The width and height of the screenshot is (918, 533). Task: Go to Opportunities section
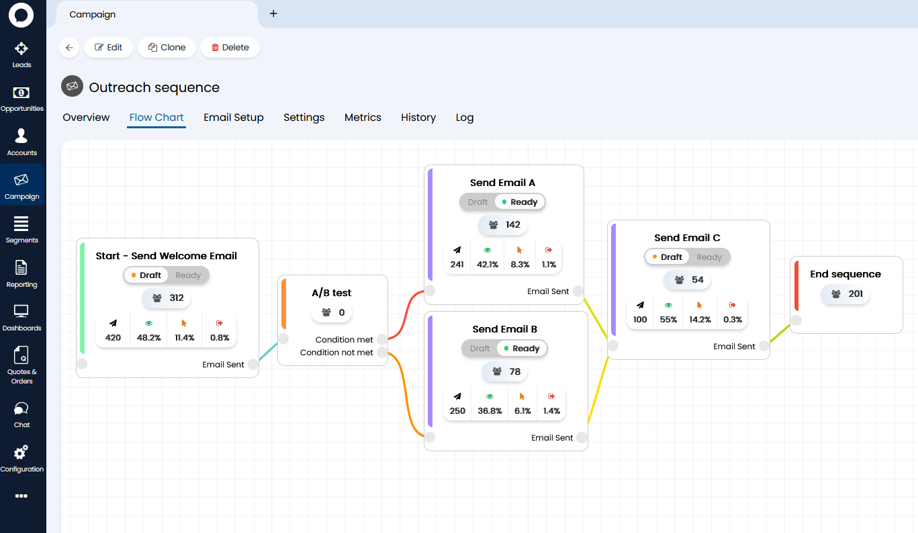click(21, 98)
